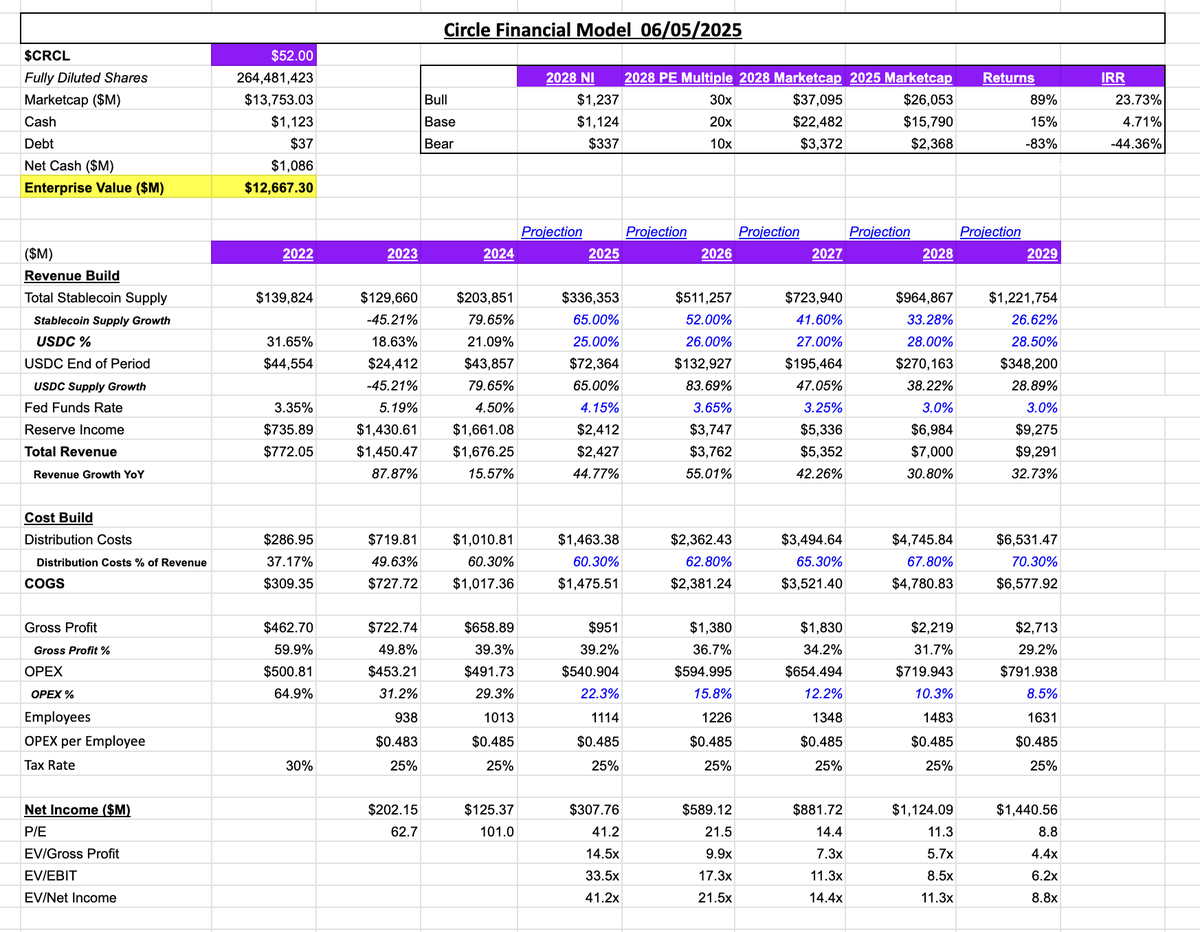Open the Projection link above 2028

click(x=880, y=232)
